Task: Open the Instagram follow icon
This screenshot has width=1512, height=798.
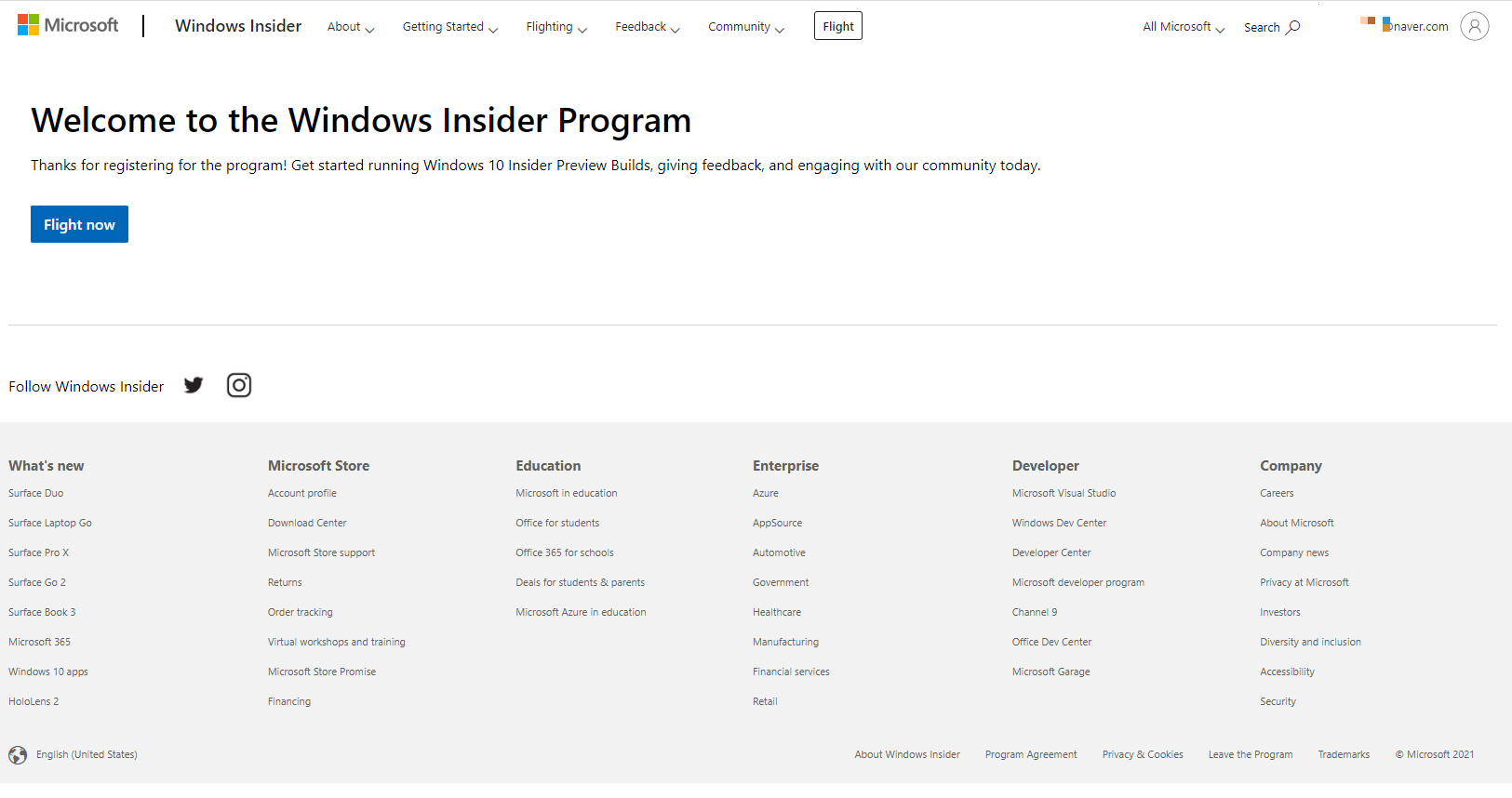Action: (x=239, y=385)
